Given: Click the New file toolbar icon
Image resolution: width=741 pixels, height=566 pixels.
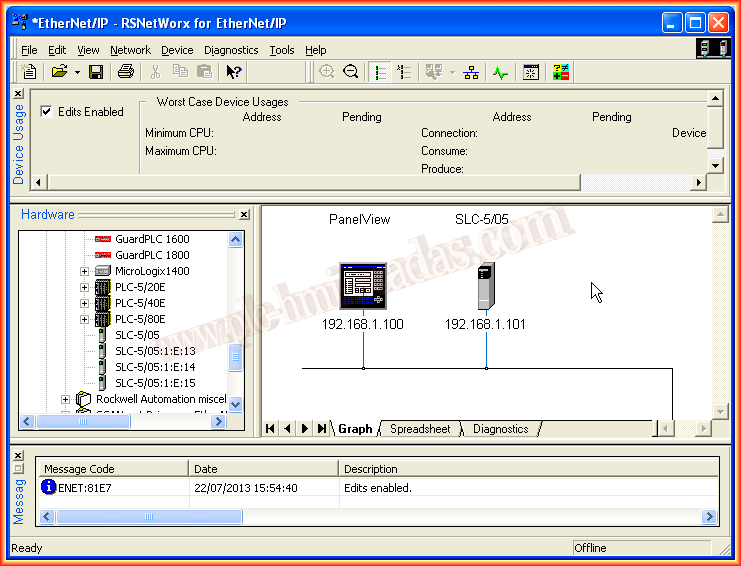Looking at the screenshot, I should (x=29, y=72).
